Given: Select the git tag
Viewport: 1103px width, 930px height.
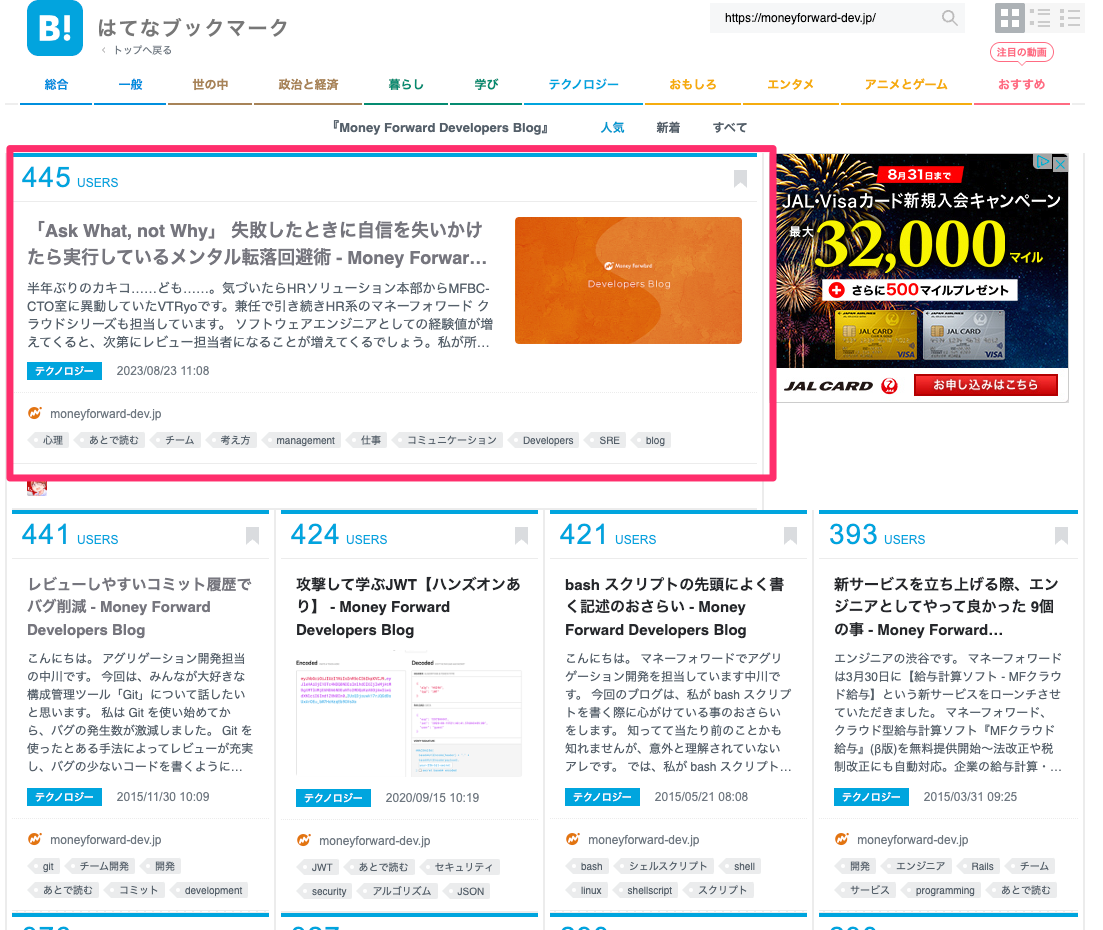Looking at the screenshot, I should tap(44, 866).
